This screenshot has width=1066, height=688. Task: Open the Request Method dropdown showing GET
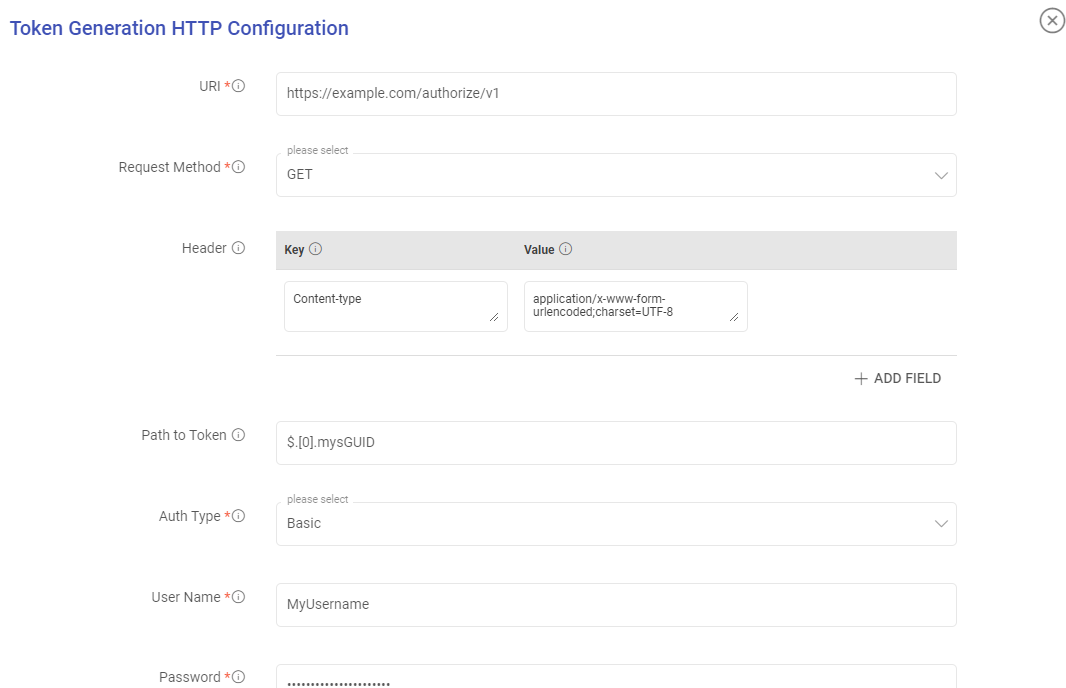pyautogui.click(x=616, y=175)
